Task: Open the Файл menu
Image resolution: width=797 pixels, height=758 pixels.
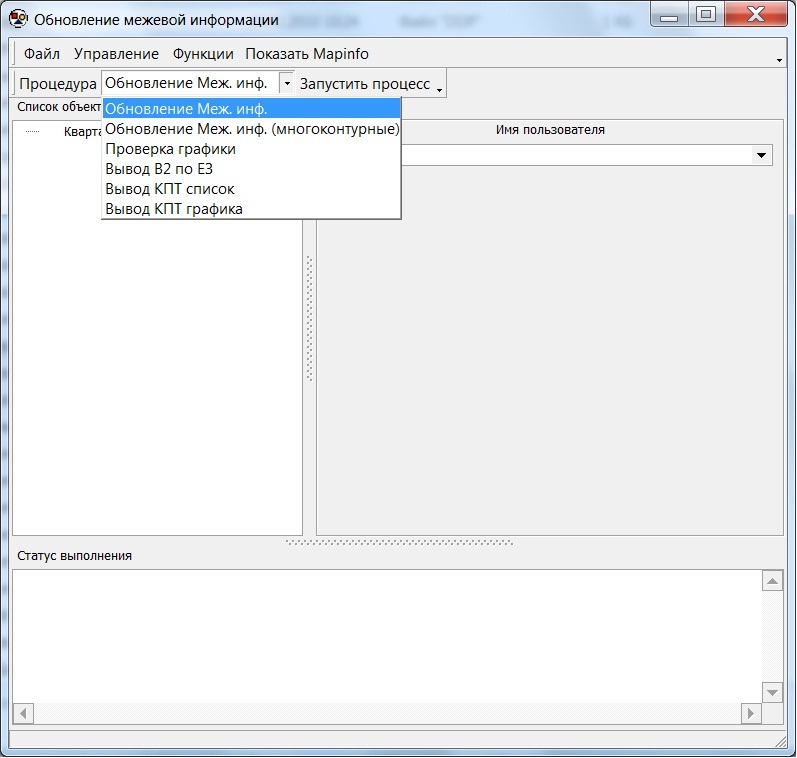Action: tap(42, 54)
